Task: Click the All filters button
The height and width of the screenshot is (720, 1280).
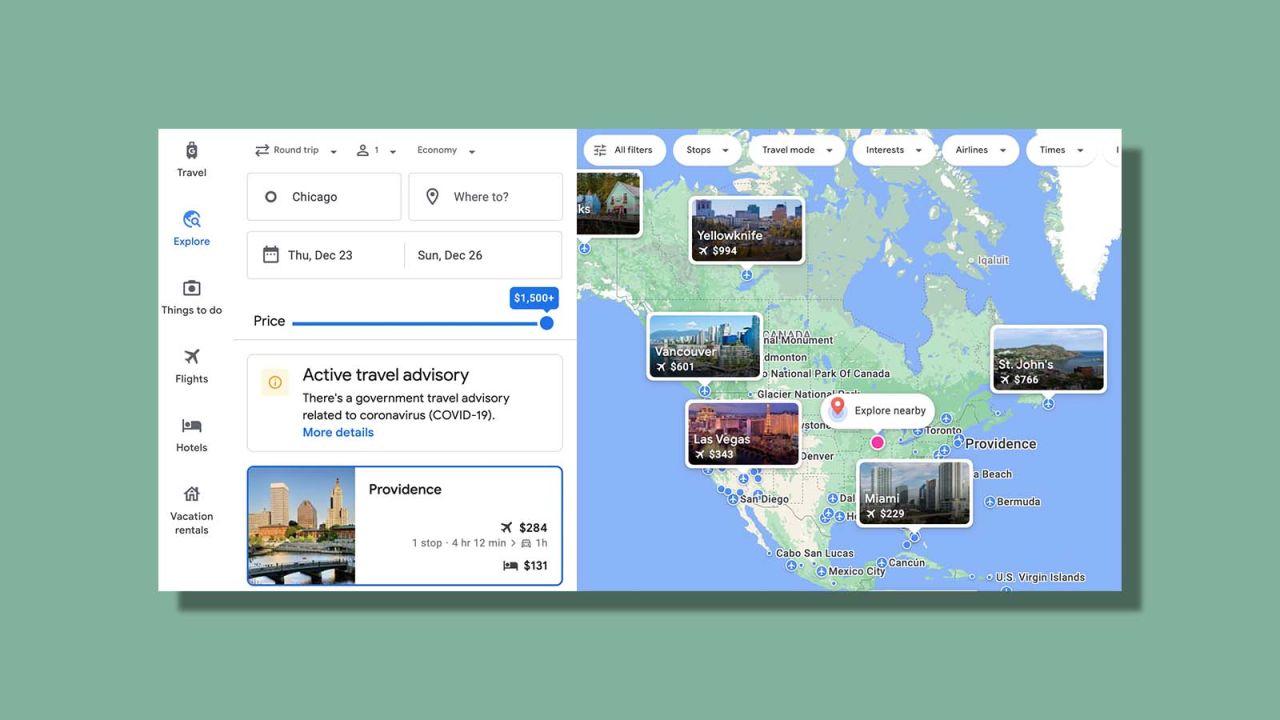Action: [625, 150]
